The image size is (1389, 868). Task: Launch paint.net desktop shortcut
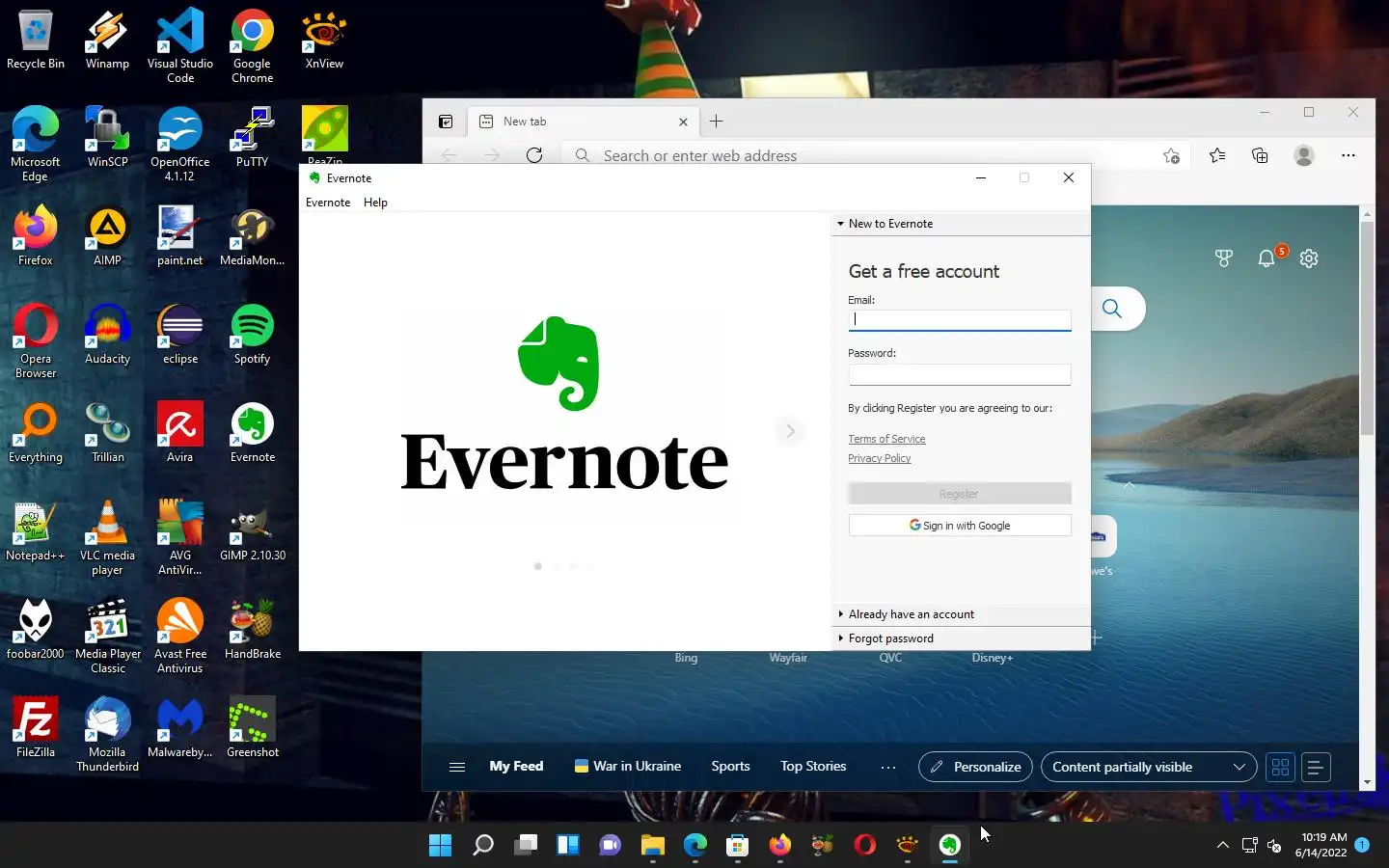coord(180,236)
